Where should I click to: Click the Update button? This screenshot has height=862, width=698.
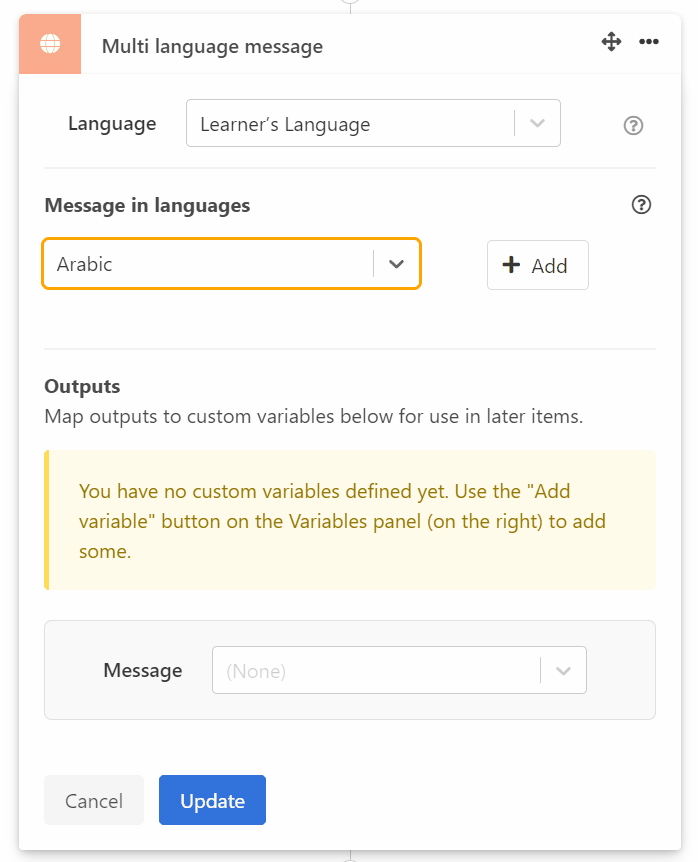[x=212, y=800]
